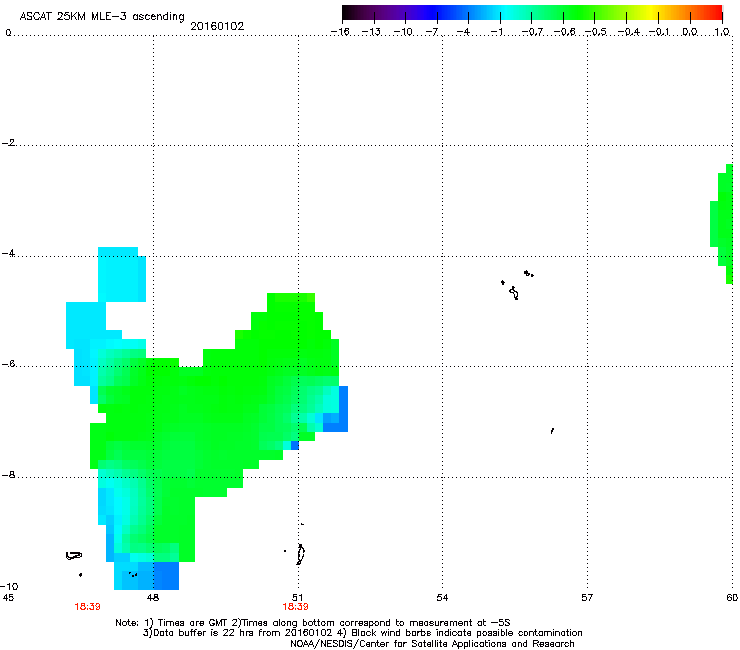Click the island outline on the 51 longitude line
Image resolution: width=740 pixels, height=650 pixels.
[x=300, y=554]
